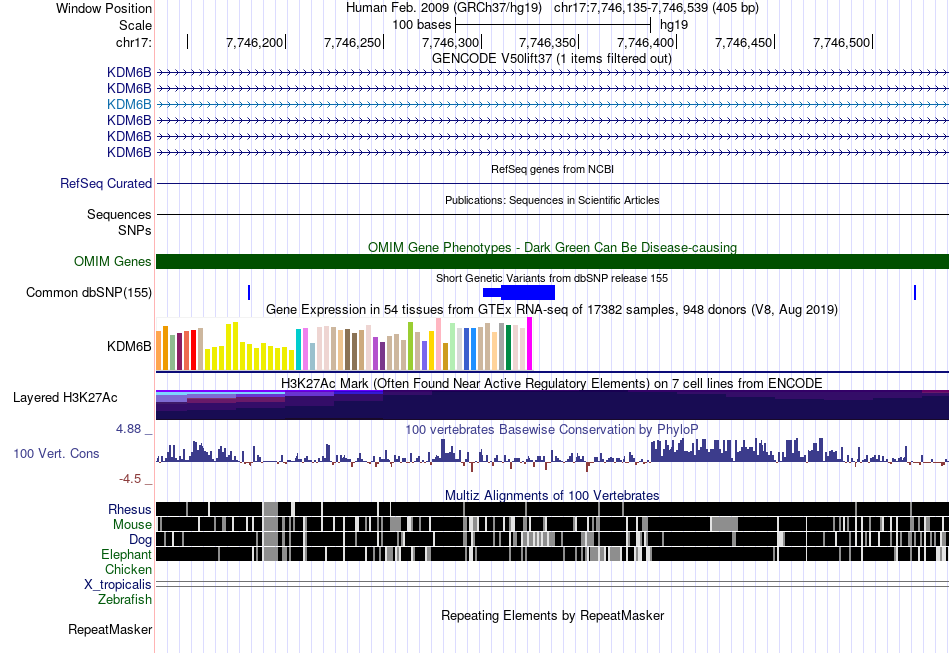The width and height of the screenshot is (950, 653).
Task: Click the -4.5 PhyloP scale value
Action: point(131,479)
